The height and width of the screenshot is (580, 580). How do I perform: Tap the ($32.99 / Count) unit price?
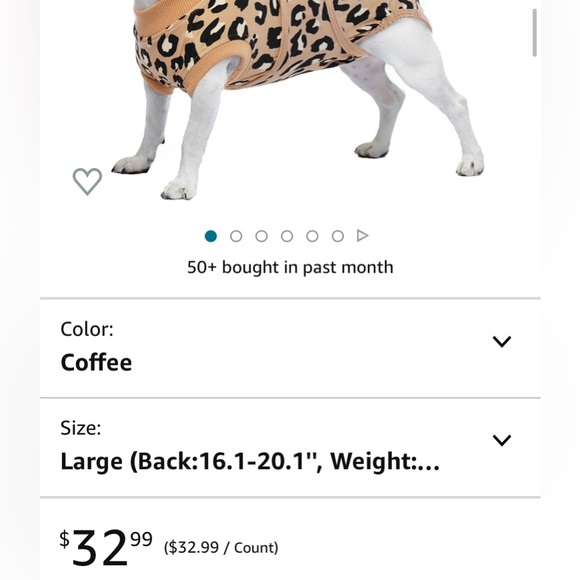pyautogui.click(x=221, y=548)
